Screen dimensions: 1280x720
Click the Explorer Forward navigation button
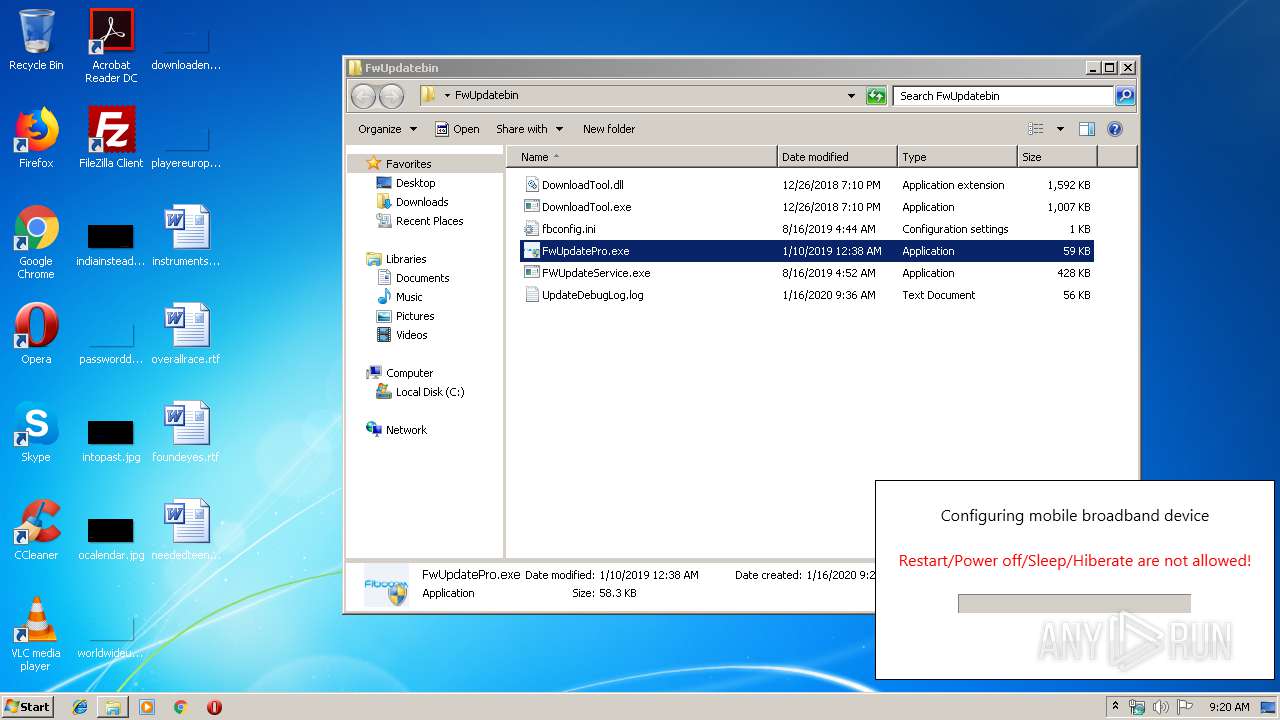[x=392, y=96]
